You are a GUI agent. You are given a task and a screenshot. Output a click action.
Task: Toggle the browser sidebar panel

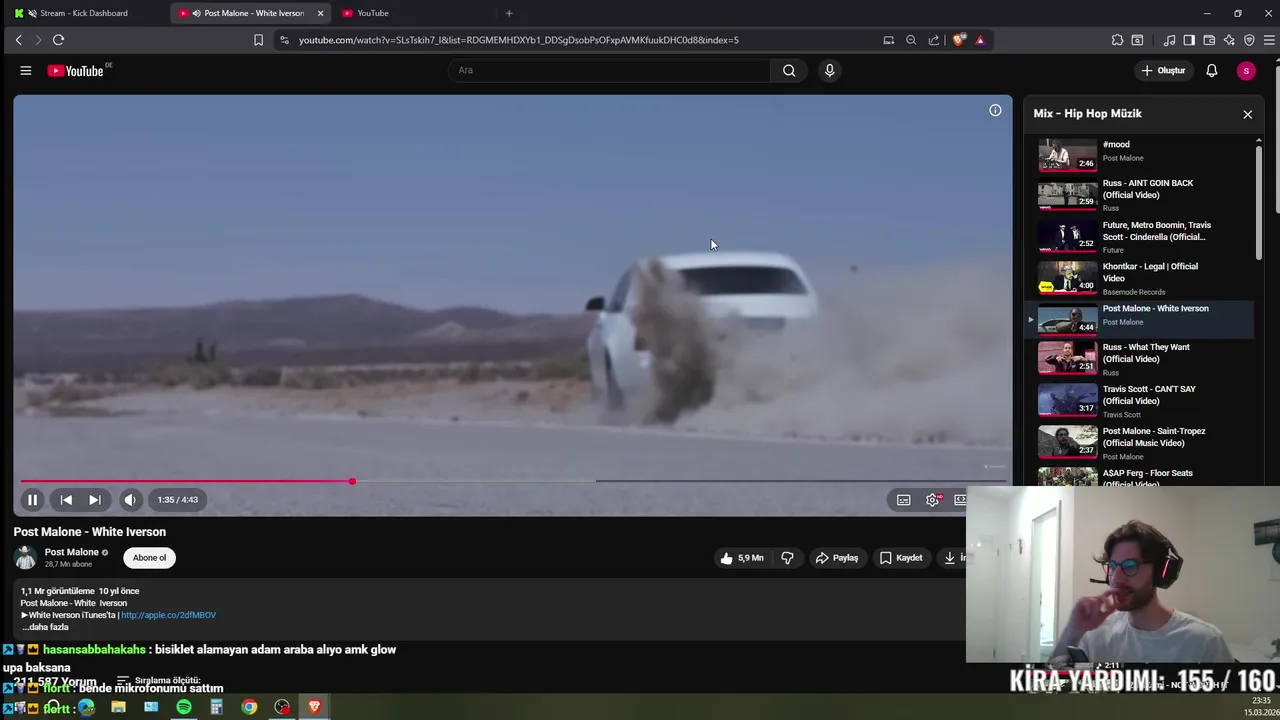(1189, 40)
